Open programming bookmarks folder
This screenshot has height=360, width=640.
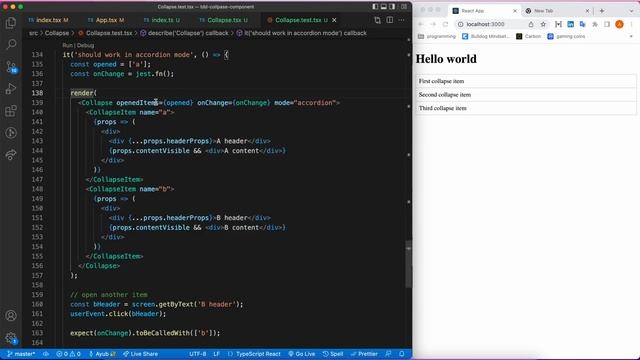click(437, 36)
